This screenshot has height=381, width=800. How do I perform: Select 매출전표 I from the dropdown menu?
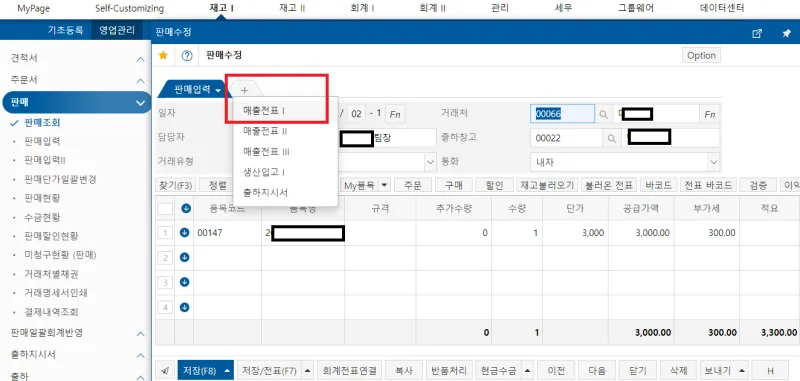[264, 110]
